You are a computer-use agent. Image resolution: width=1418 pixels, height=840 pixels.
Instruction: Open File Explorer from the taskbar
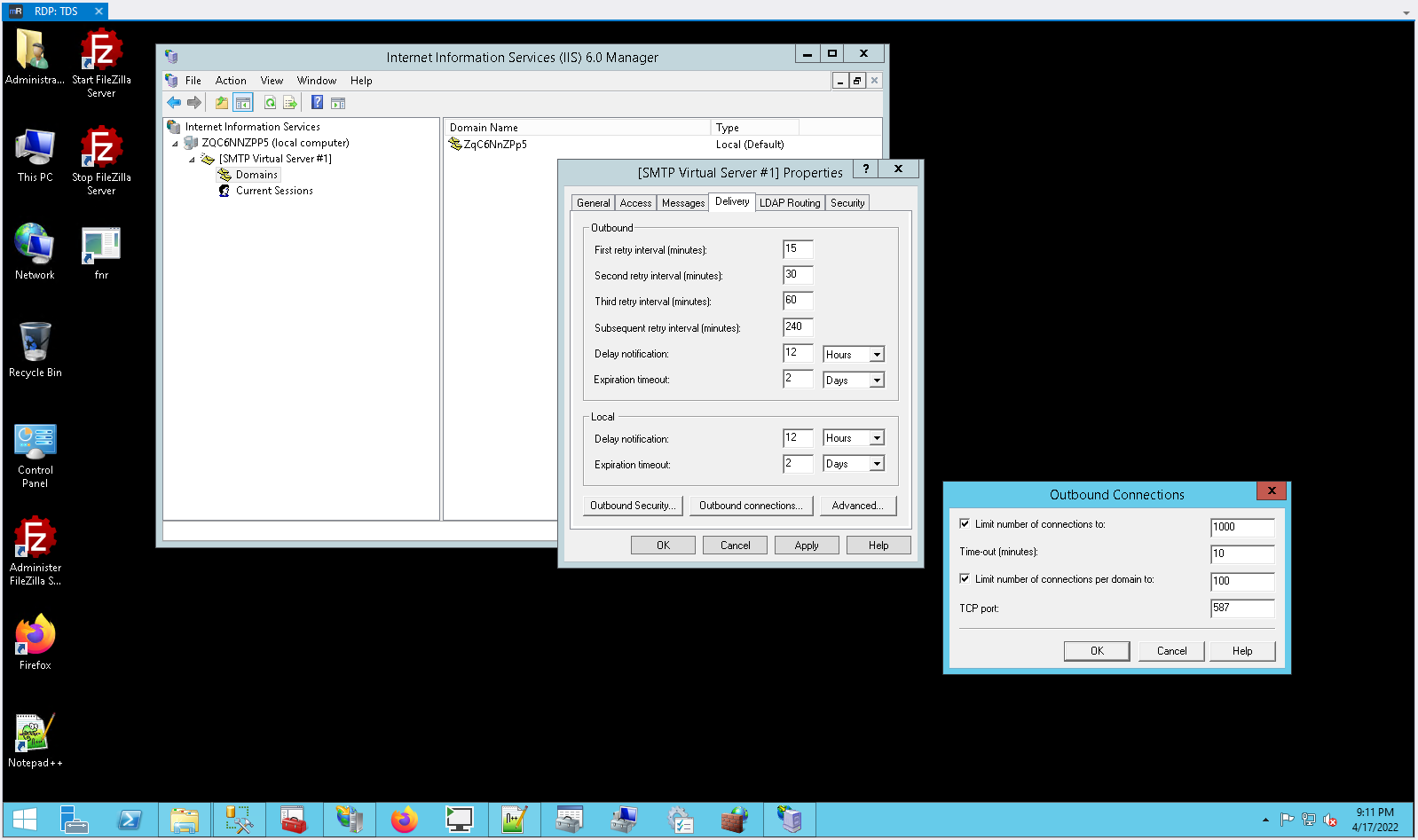185,820
